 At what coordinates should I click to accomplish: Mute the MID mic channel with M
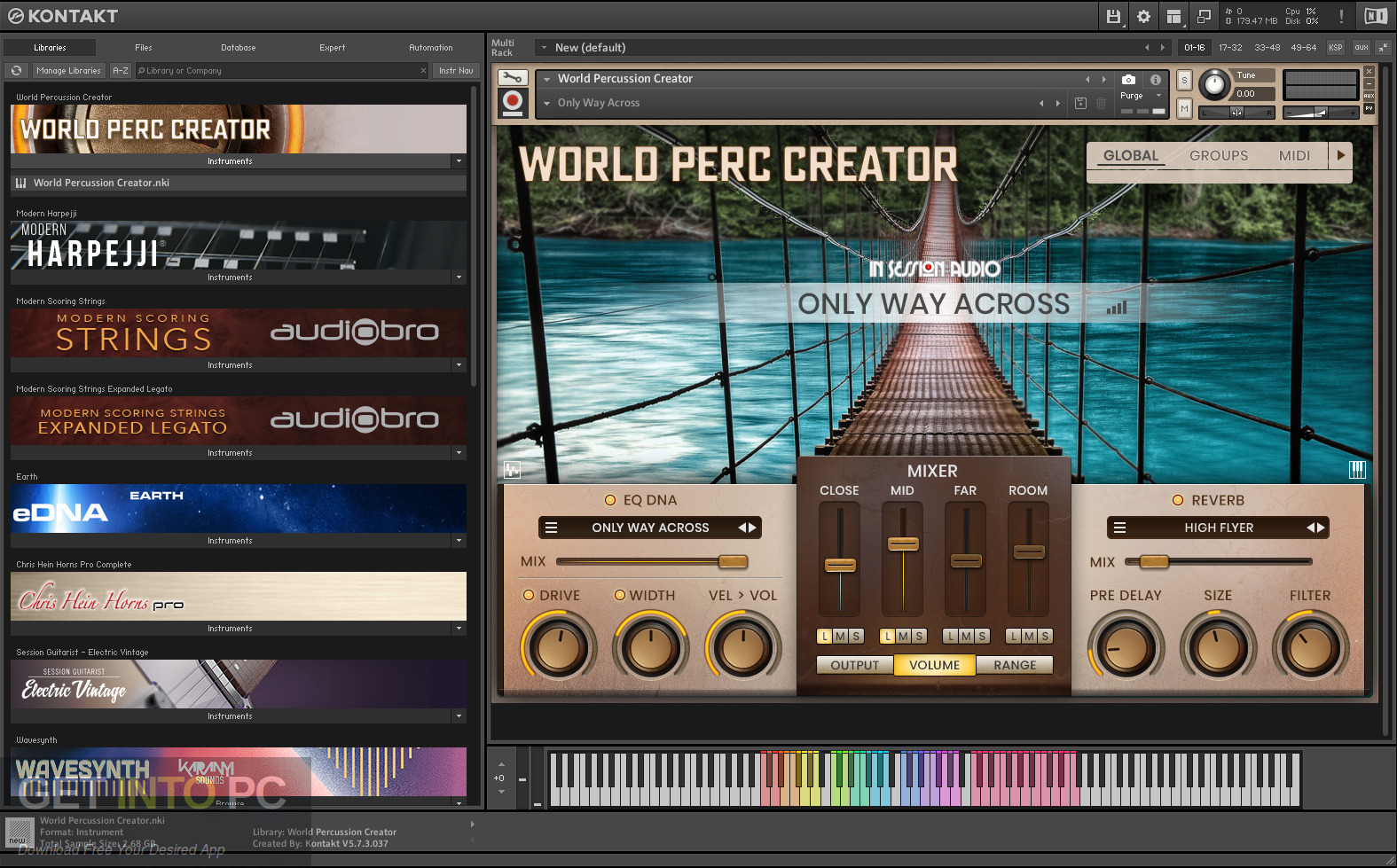(x=903, y=636)
